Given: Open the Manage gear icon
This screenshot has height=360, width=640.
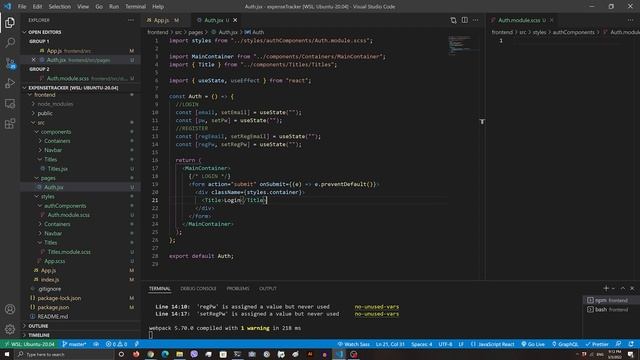Looking at the screenshot, I should (10, 329).
